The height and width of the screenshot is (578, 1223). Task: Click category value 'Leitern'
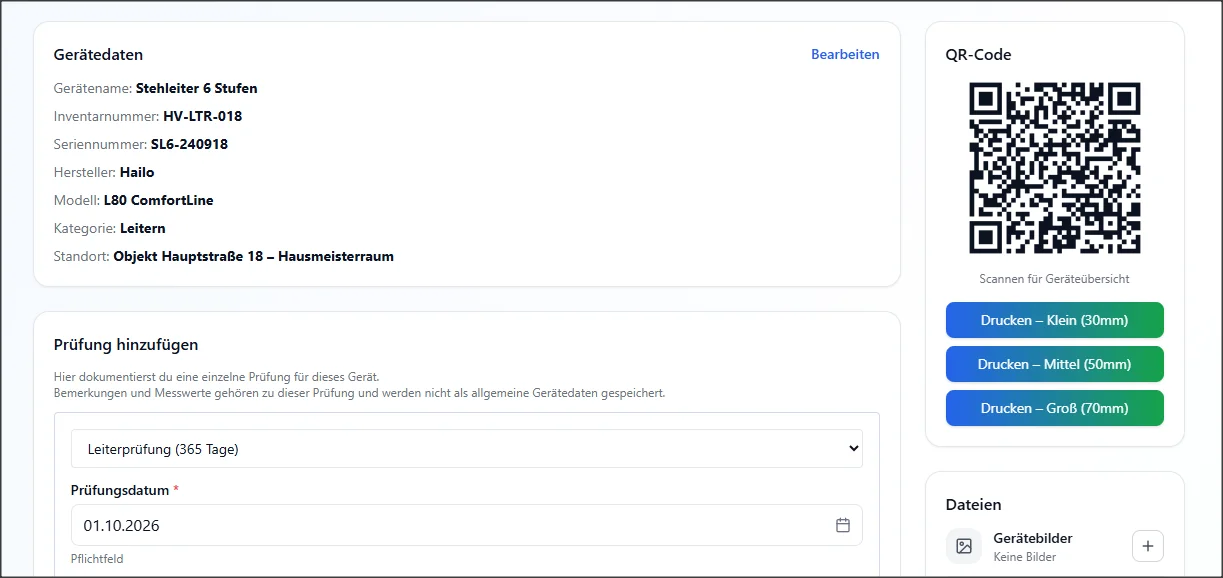pyautogui.click(x=143, y=228)
